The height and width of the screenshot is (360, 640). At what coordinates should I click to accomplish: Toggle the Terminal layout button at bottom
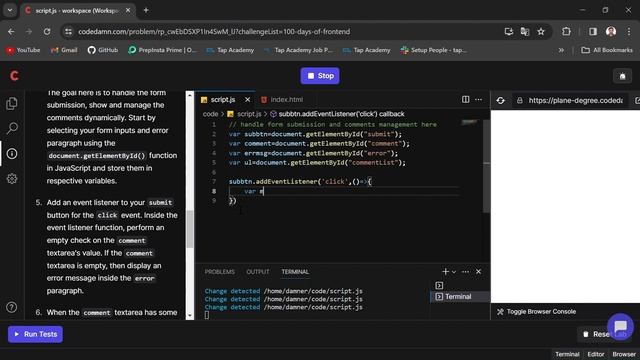pos(567,354)
